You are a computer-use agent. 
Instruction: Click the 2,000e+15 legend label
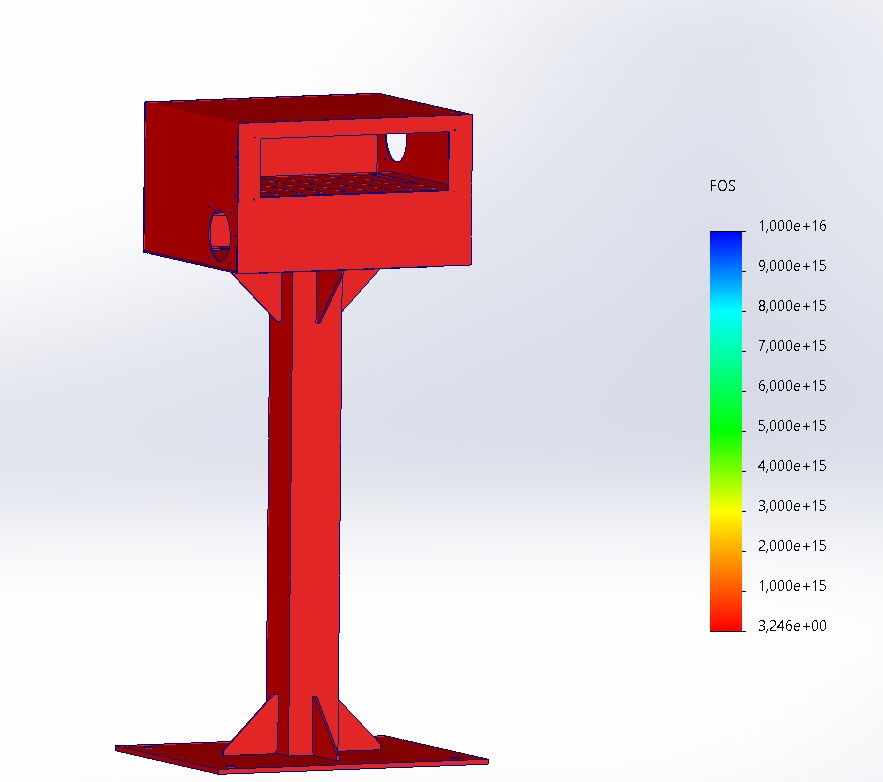click(792, 546)
